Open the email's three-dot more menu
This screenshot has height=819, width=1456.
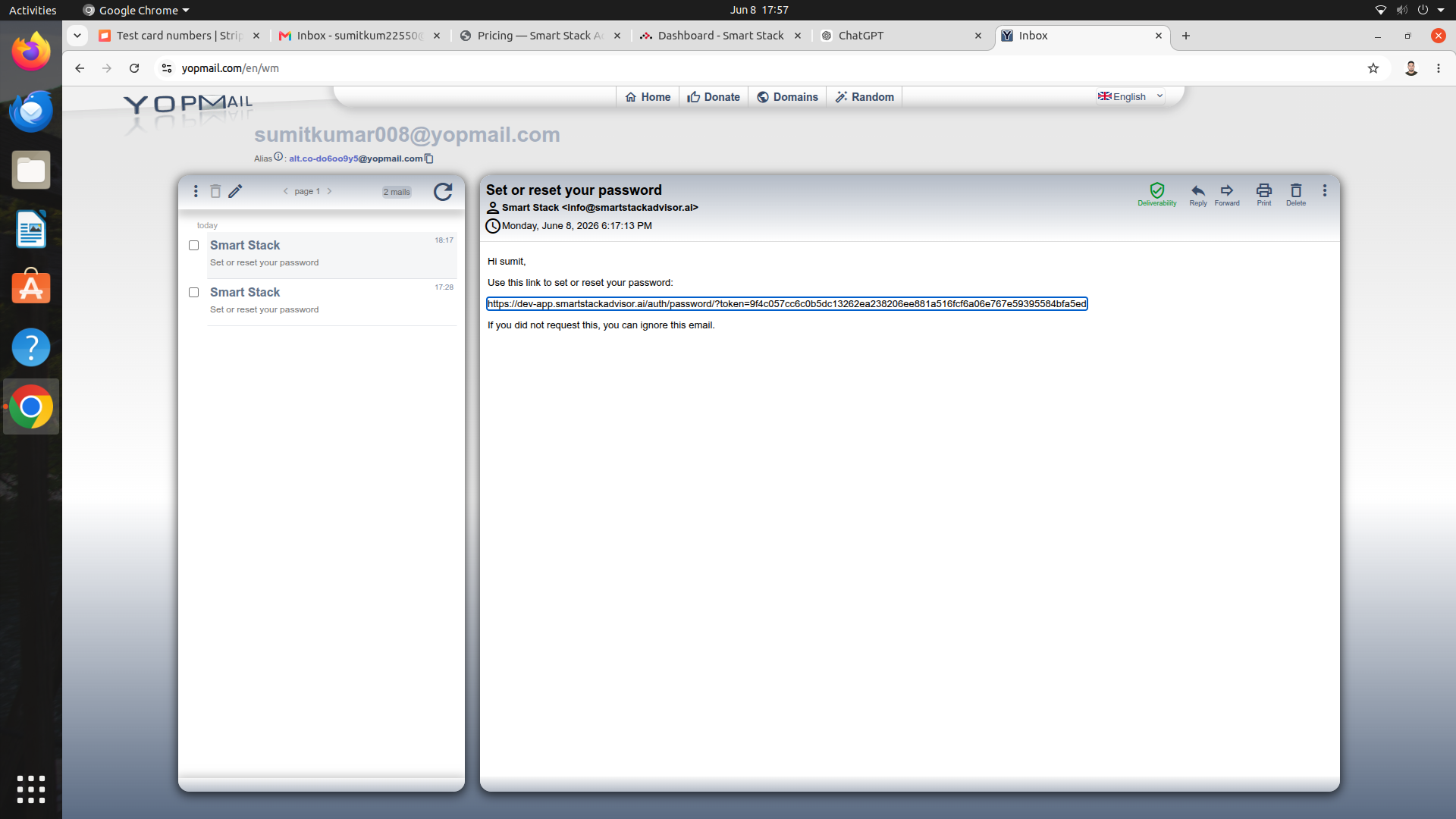click(1325, 191)
